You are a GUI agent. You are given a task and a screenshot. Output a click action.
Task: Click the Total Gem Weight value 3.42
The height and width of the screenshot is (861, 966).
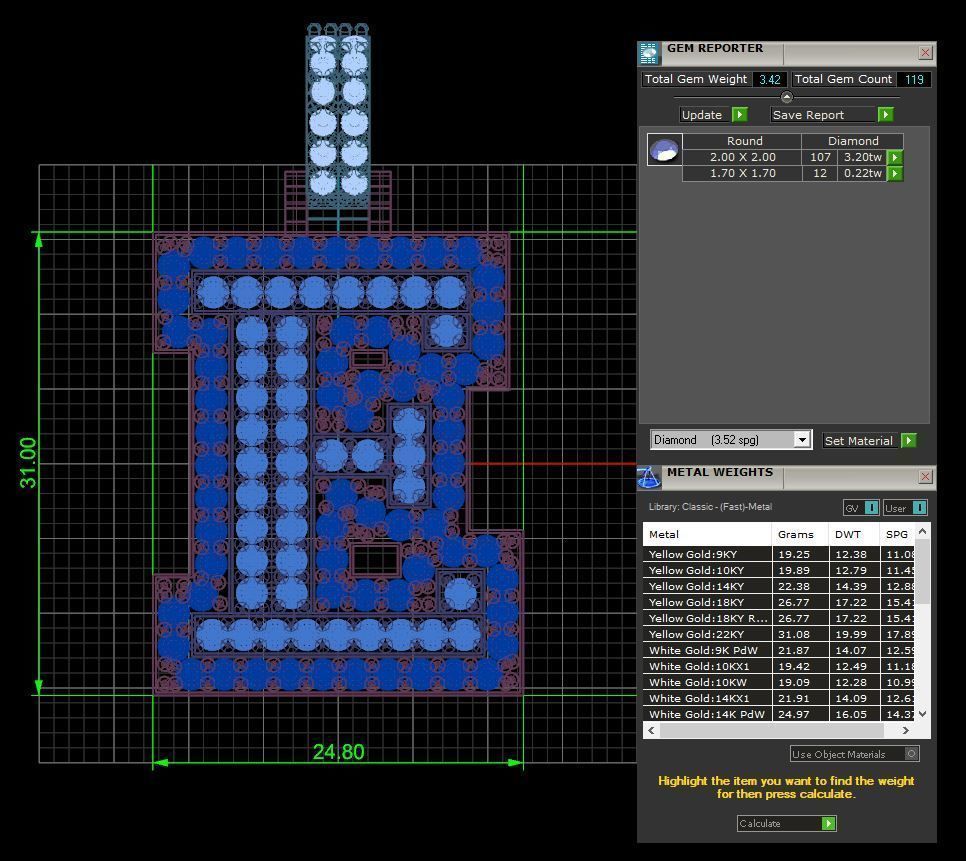769,79
